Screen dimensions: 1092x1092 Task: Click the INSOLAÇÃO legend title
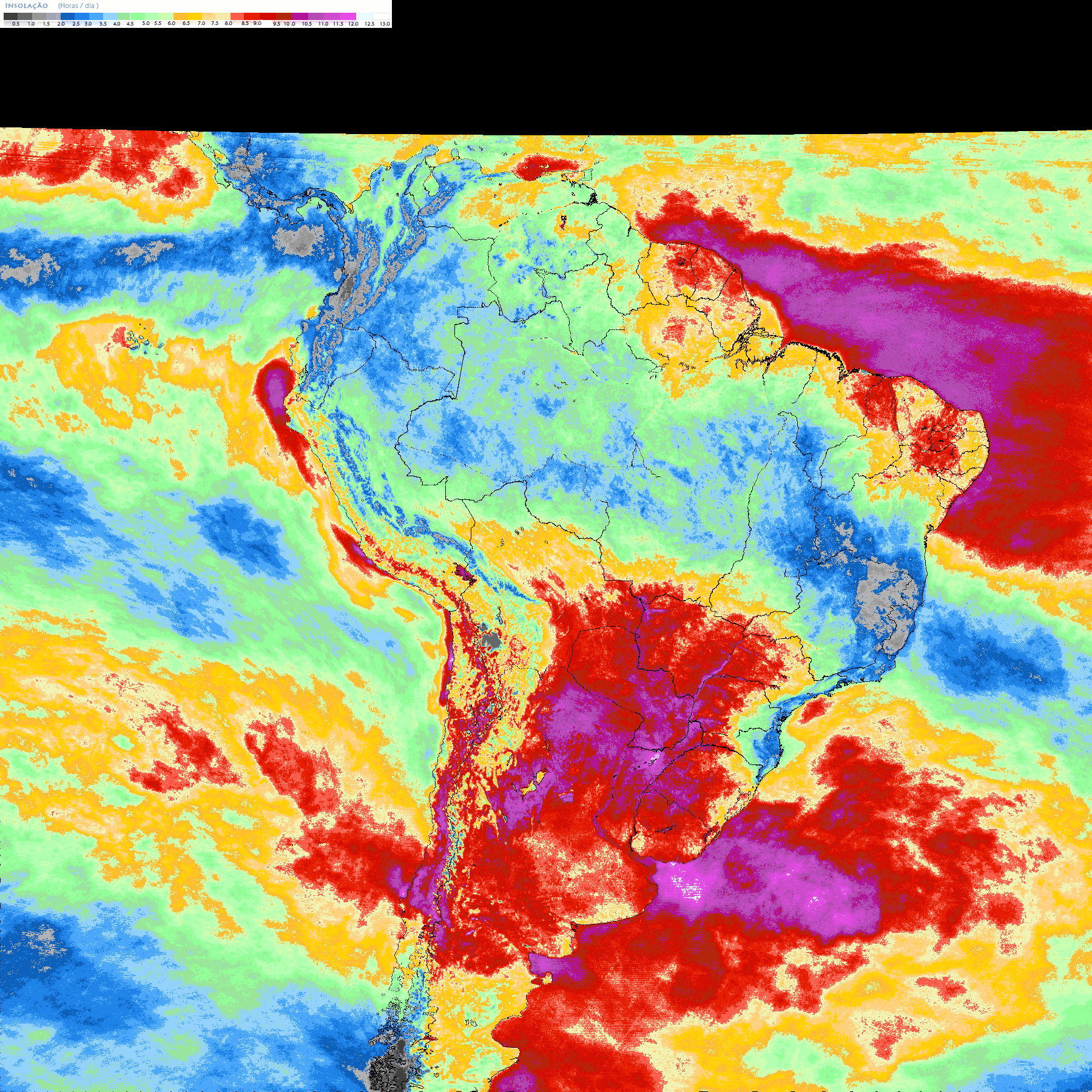click(27, 5)
